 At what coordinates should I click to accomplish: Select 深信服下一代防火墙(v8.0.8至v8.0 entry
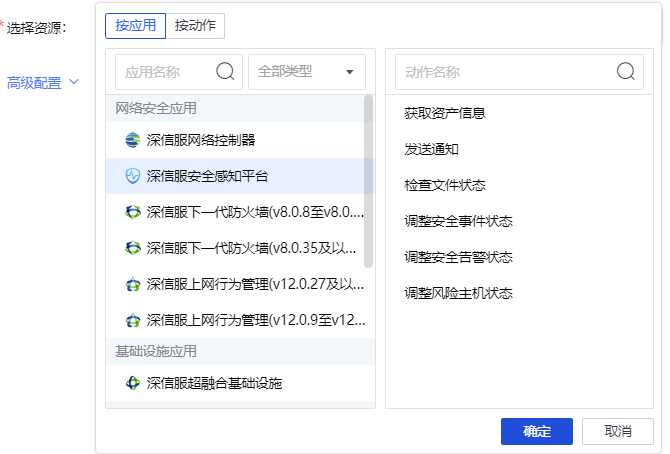(235, 212)
